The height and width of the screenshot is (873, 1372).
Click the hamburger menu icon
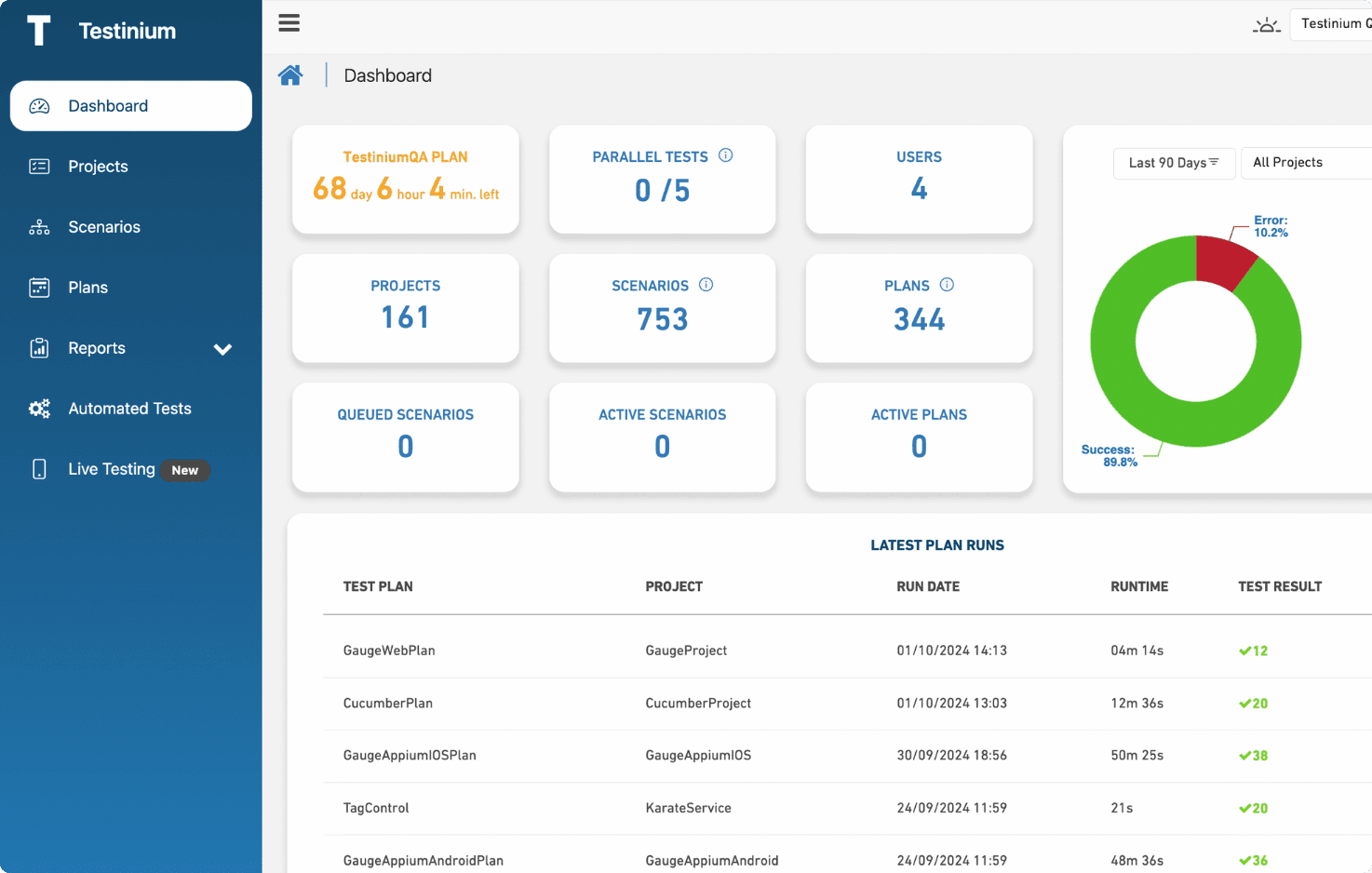(x=289, y=23)
